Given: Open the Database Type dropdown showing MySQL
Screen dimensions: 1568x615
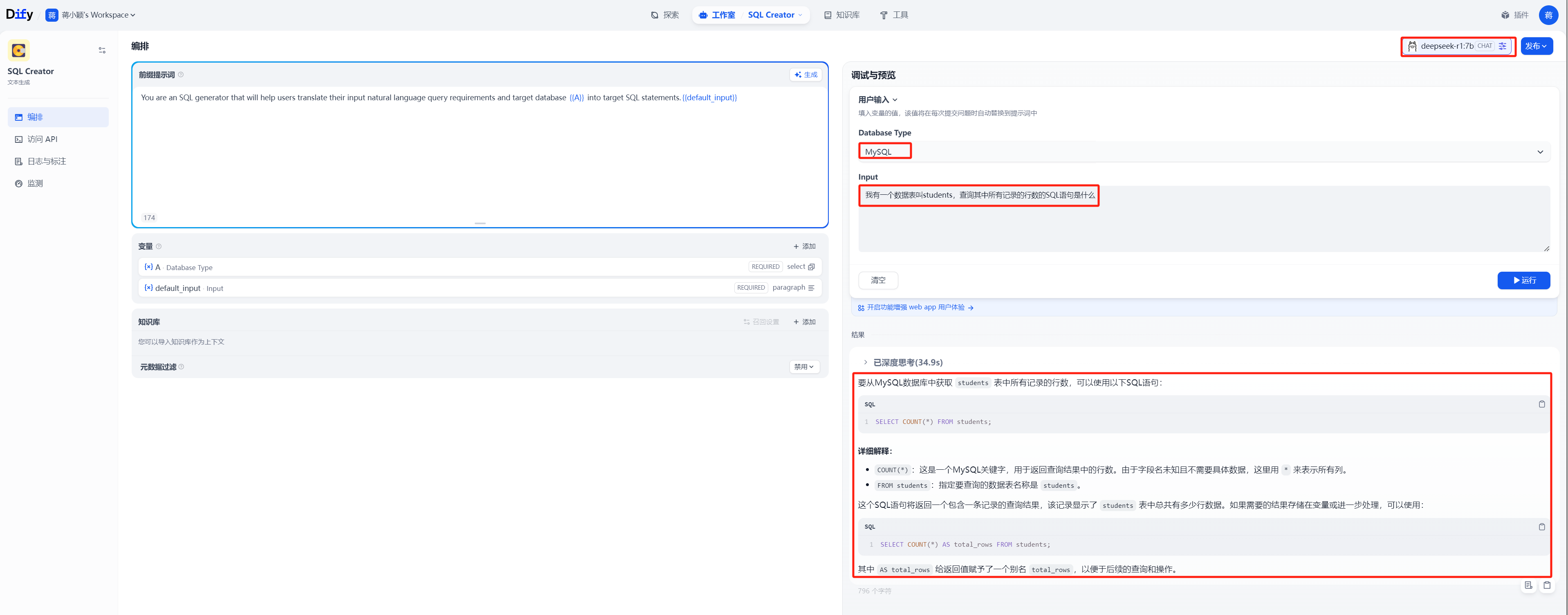Looking at the screenshot, I should tap(1203, 152).
